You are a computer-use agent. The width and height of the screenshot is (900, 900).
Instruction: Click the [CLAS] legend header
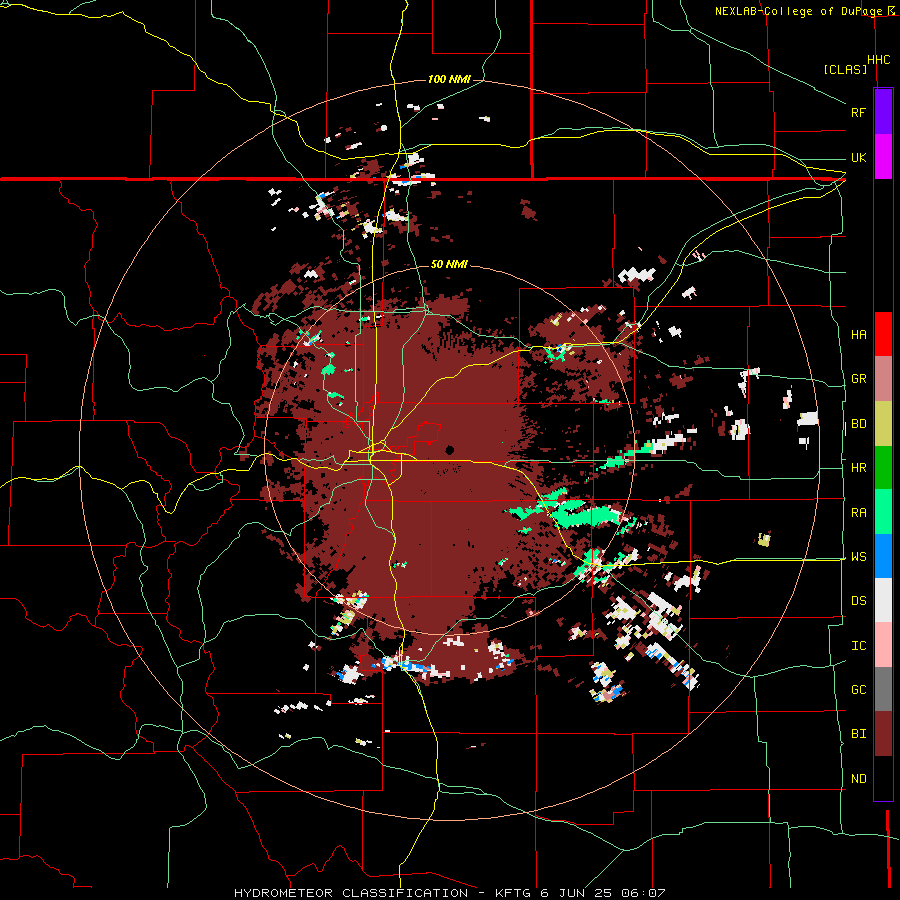pos(845,69)
